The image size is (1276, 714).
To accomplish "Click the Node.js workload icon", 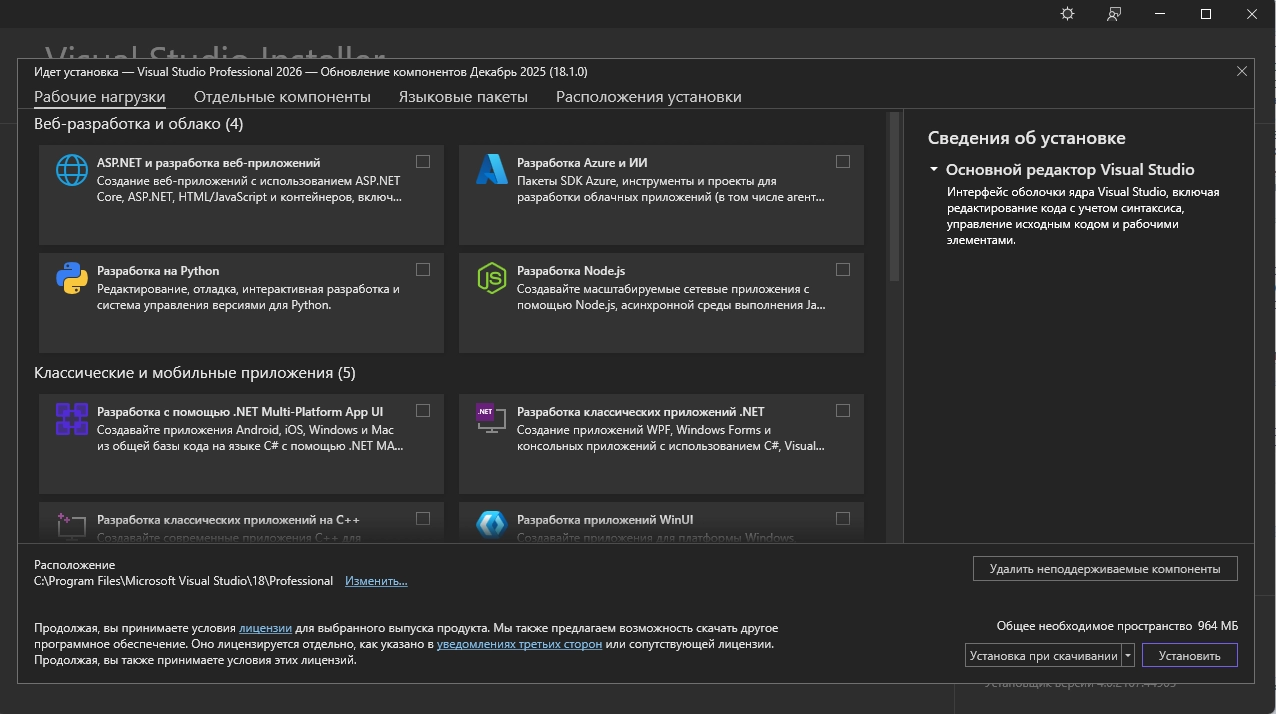I will coord(492,279).
